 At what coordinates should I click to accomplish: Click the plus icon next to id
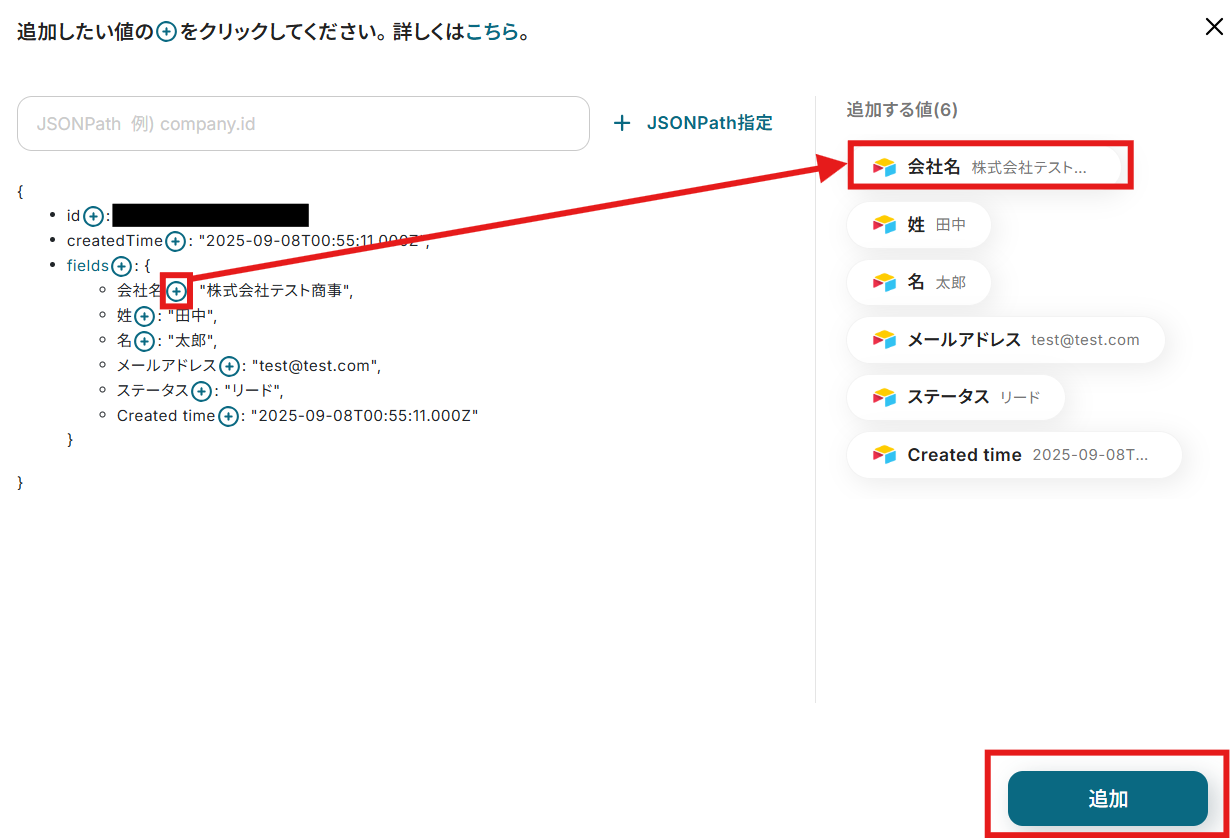(x=93, y=216)
